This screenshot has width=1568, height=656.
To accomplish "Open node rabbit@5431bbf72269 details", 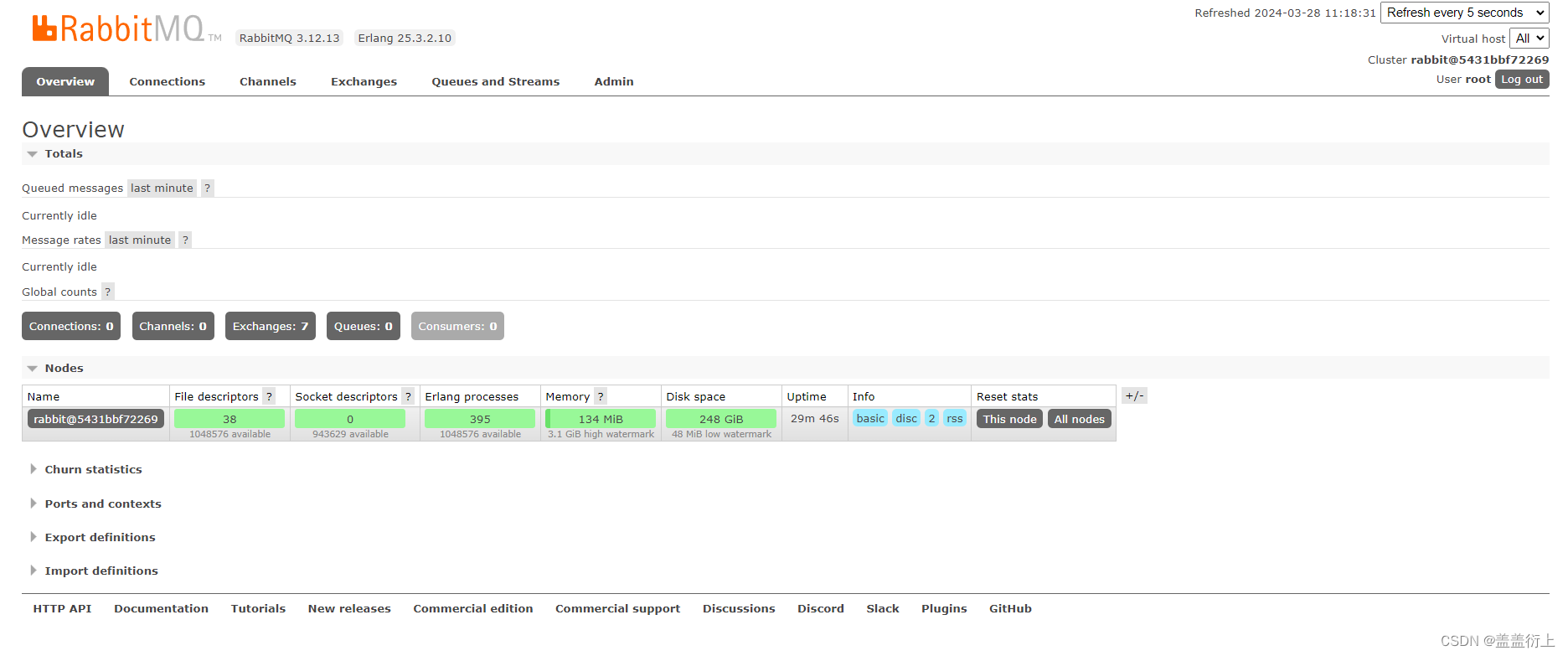I will (x=95, y=420).
